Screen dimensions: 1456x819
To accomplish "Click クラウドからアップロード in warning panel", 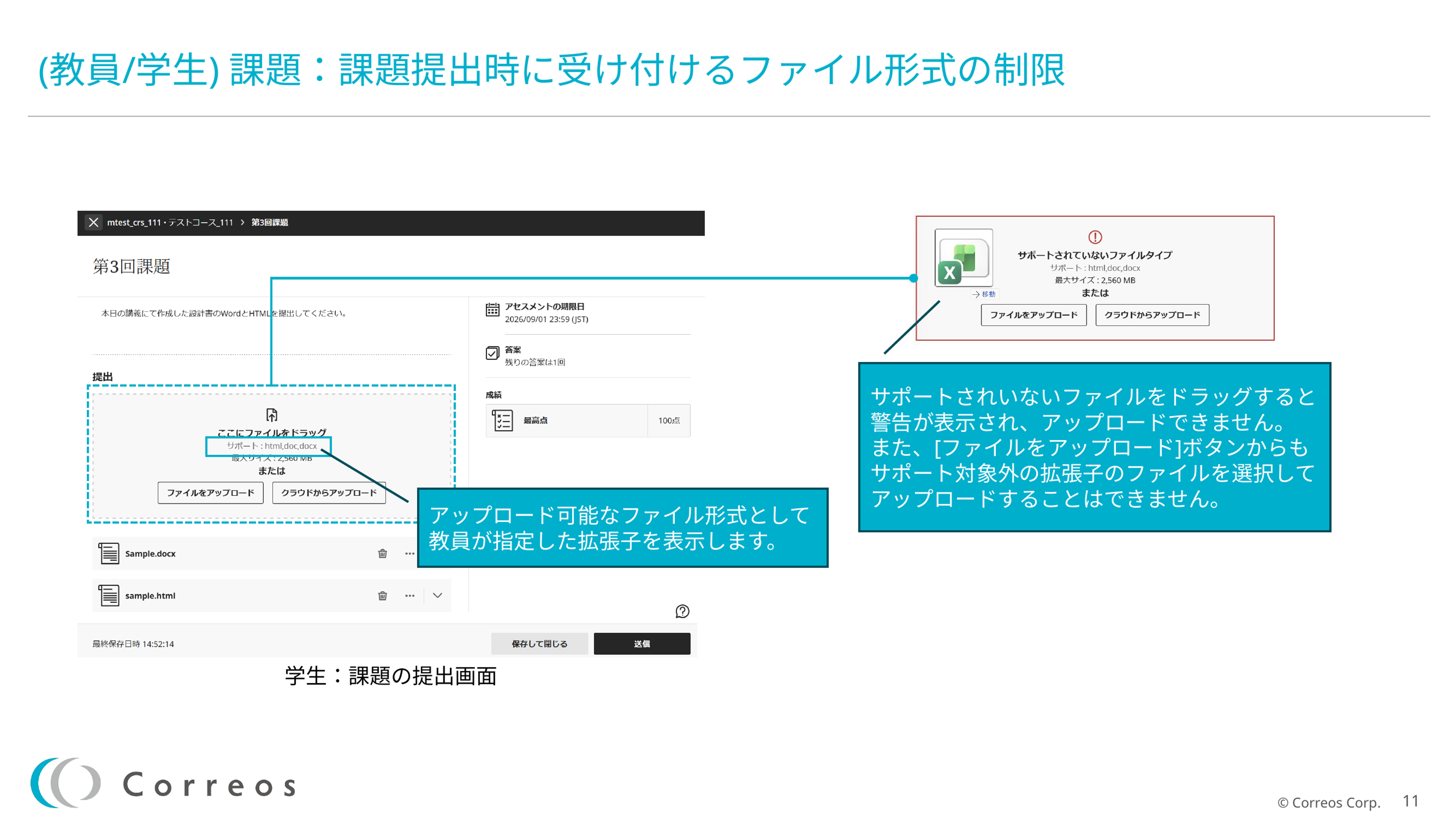I will click(x=1153, y=315).
